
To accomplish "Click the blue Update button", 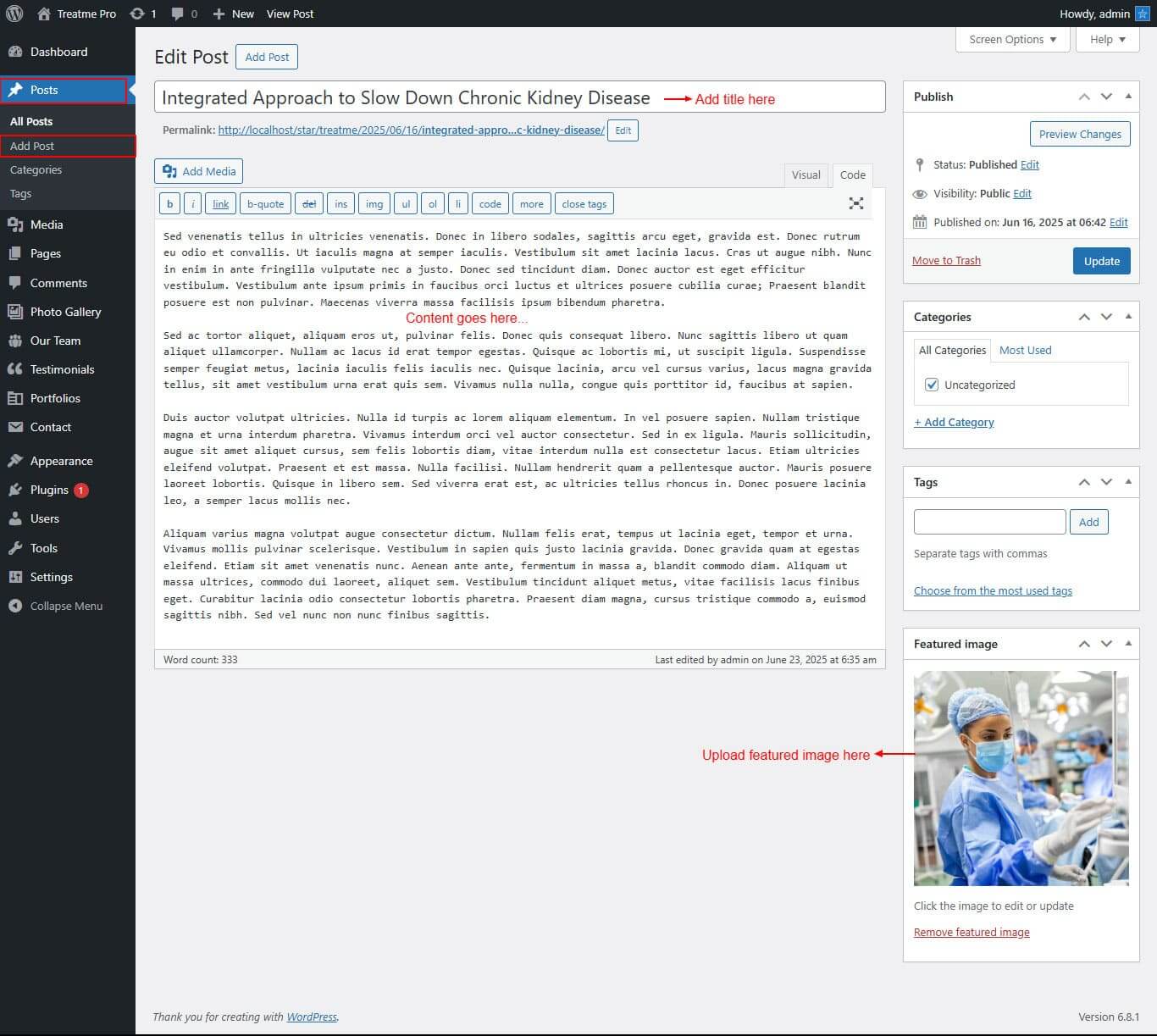I will 1101,261.
